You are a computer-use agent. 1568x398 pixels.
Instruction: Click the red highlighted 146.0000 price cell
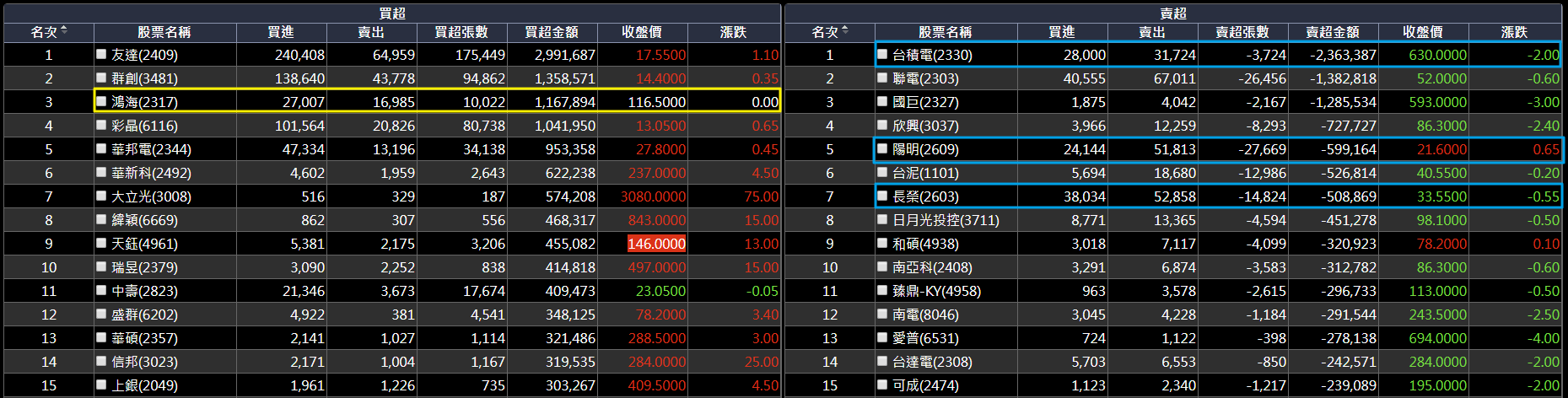point(656,244)
